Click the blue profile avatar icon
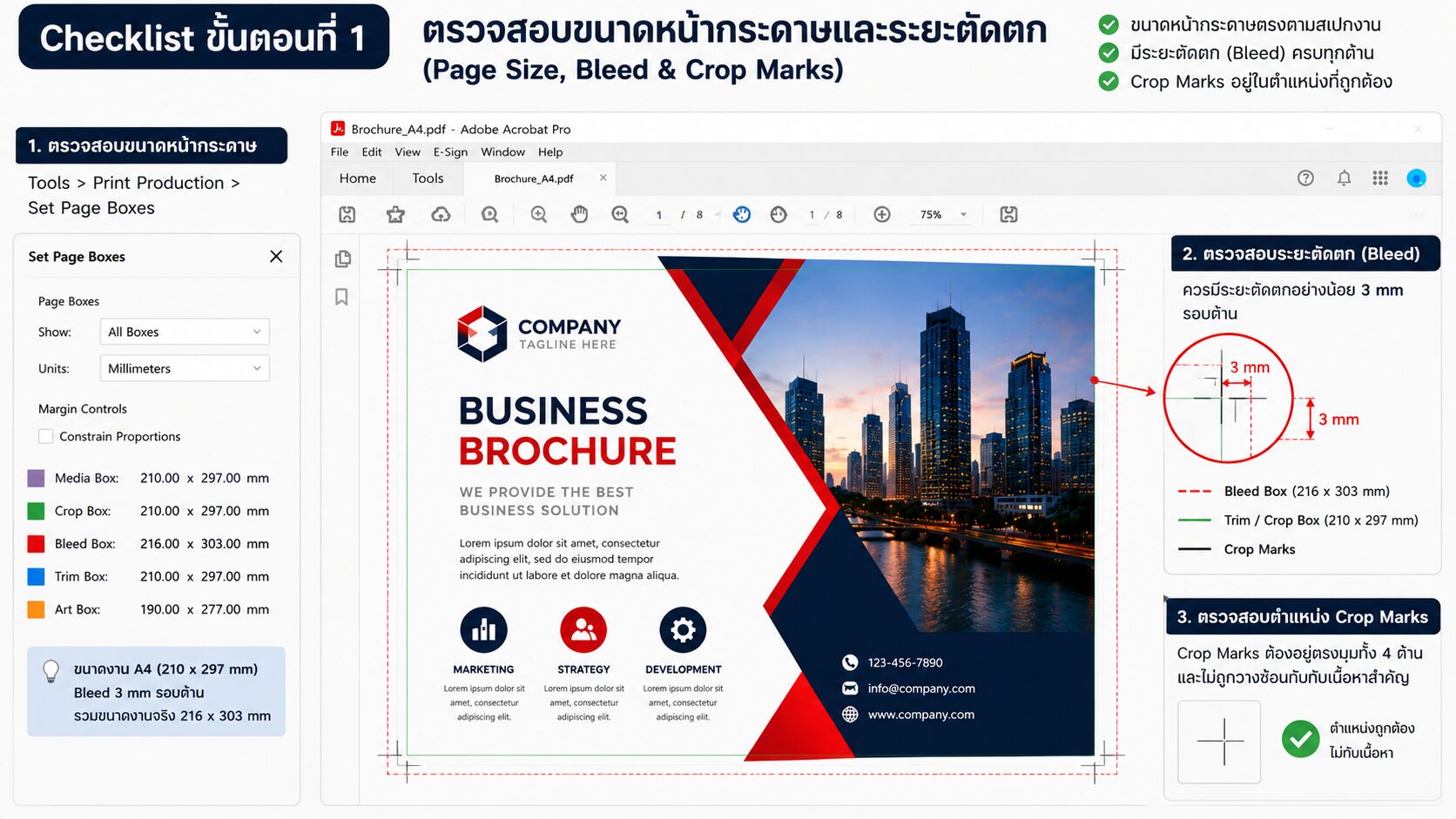The width and height of the screenshot is (1456, 819). pyautogui.click(x=1417, y=178)
